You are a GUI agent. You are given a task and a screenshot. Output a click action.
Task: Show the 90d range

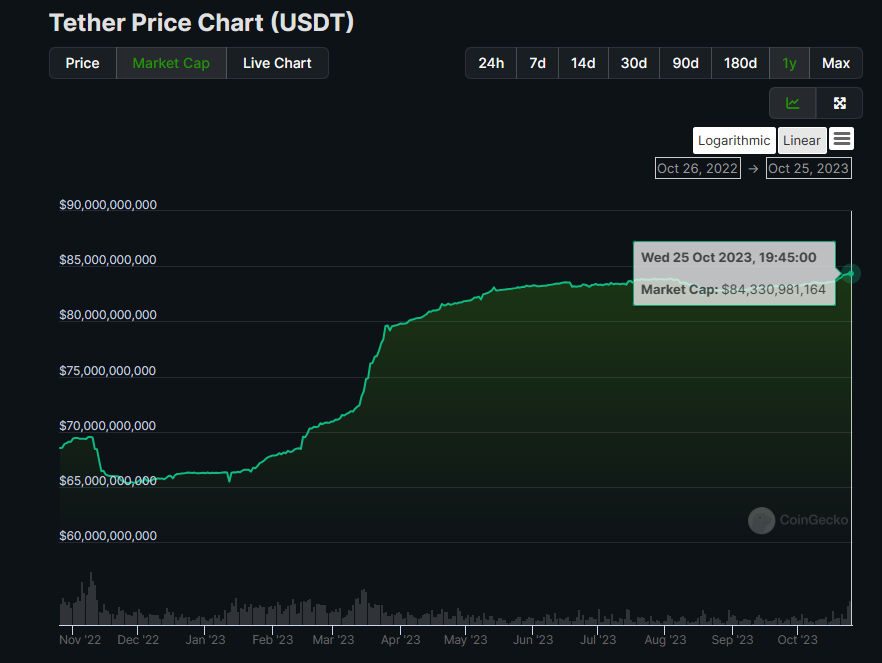685,63
